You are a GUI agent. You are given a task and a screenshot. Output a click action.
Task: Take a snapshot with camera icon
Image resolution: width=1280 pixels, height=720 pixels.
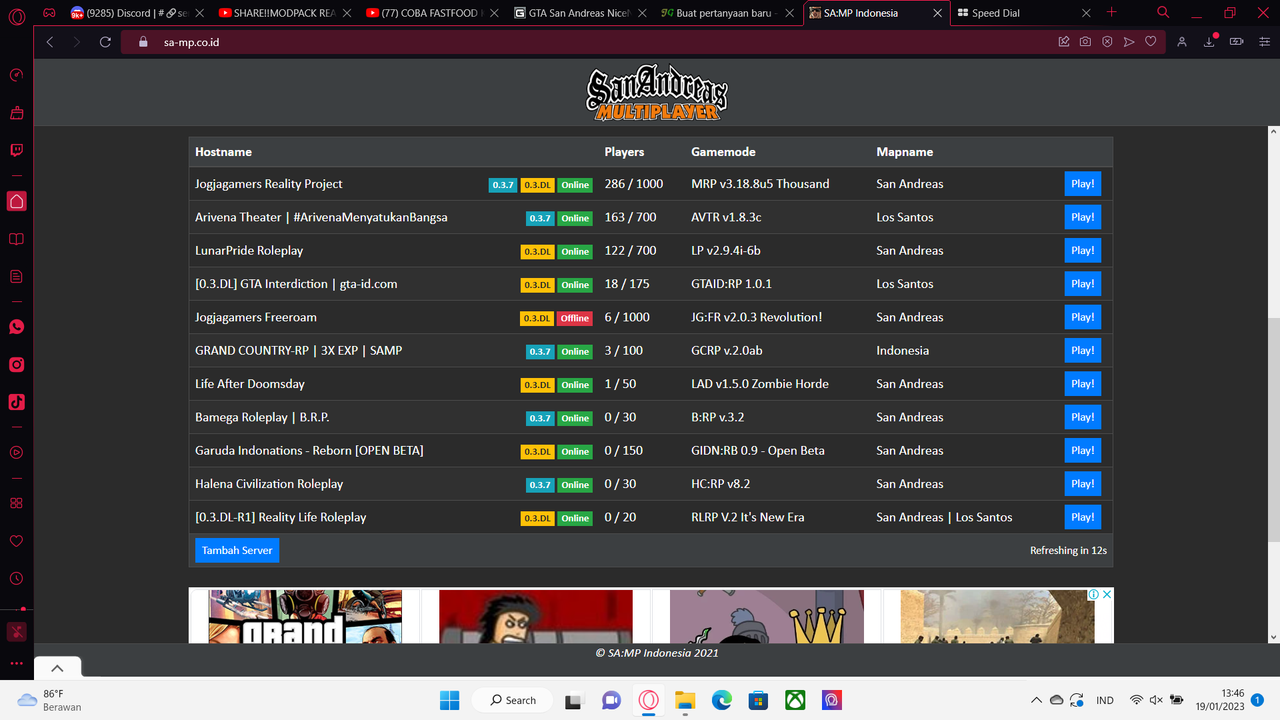[x=1085, y=42]
